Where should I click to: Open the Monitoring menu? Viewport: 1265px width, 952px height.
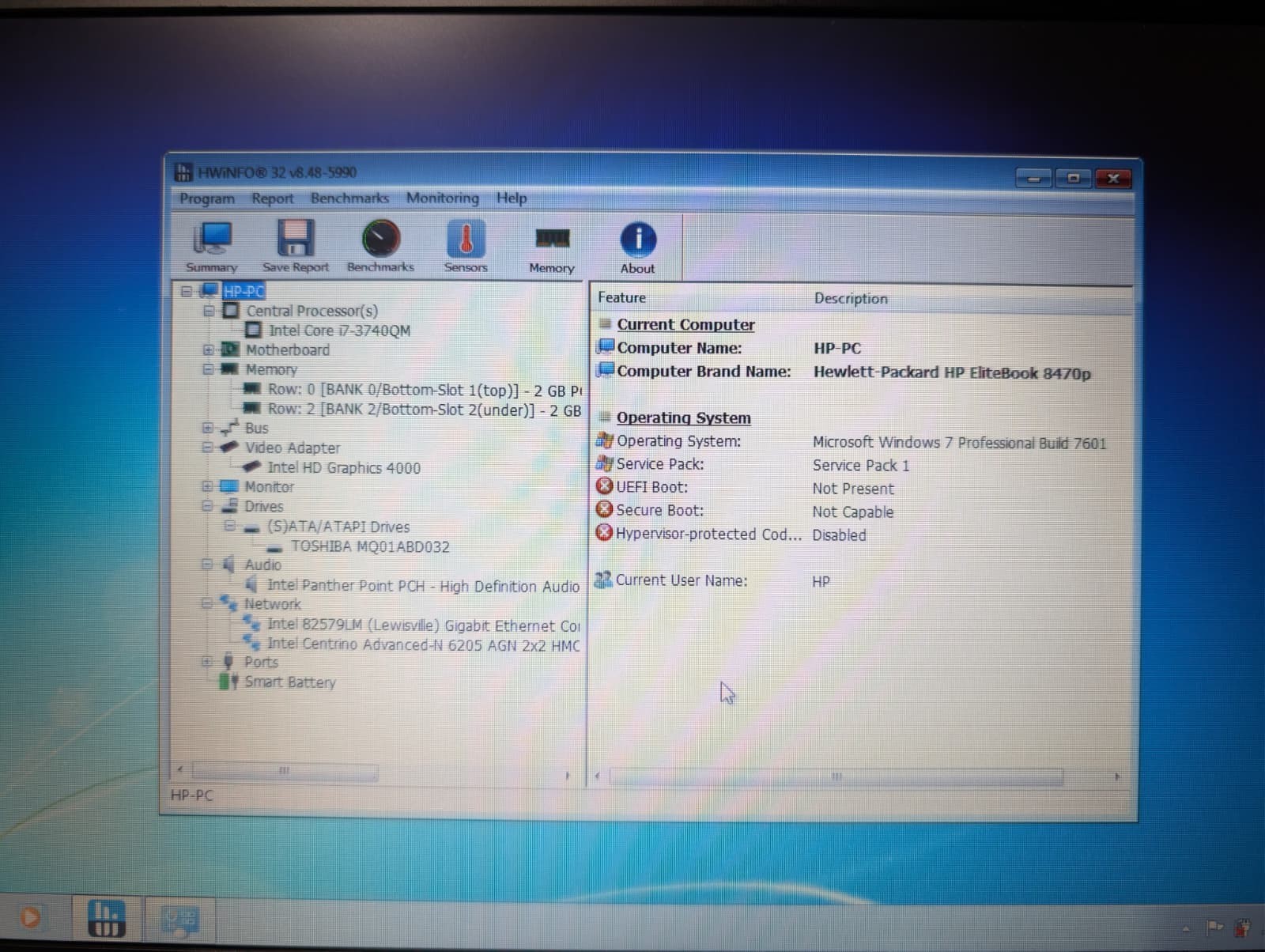(x=443, y=198)
